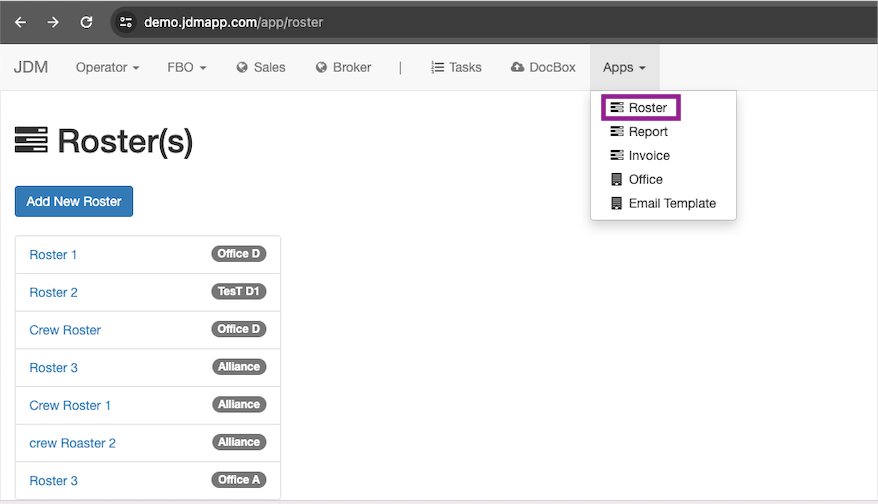Open Email Template from Apps menu
This screenshot has height=504, width=878.
(x=671, y=204)
